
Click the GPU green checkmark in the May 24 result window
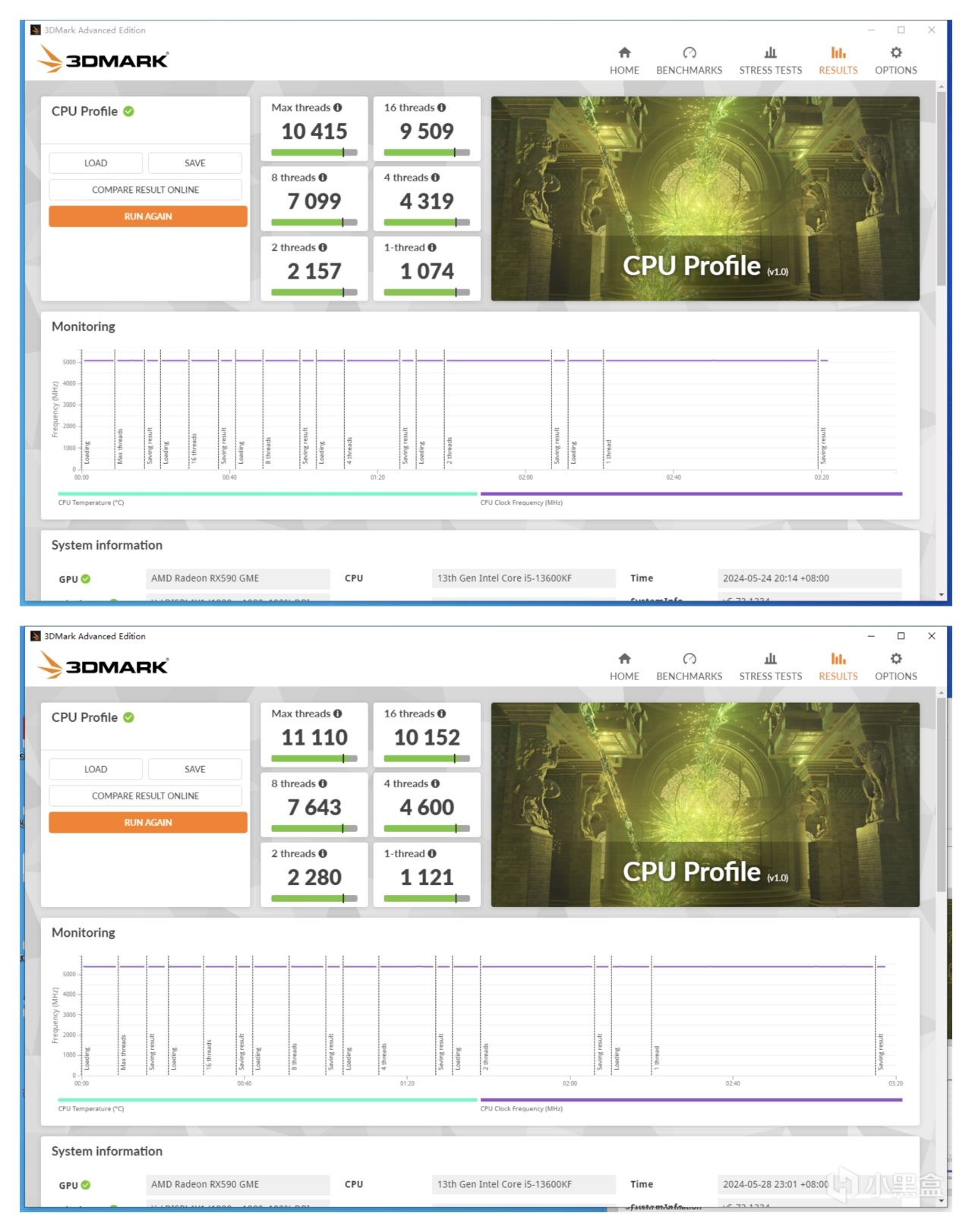(x=86, y=578)
